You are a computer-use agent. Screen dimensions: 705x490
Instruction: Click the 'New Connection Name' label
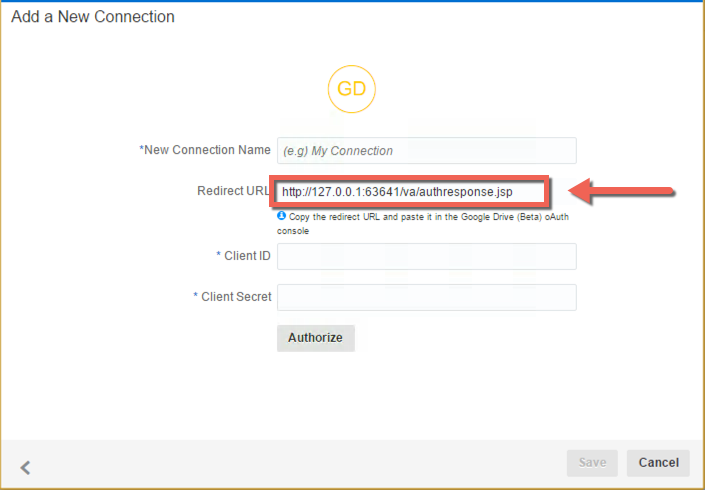(205, 150)
